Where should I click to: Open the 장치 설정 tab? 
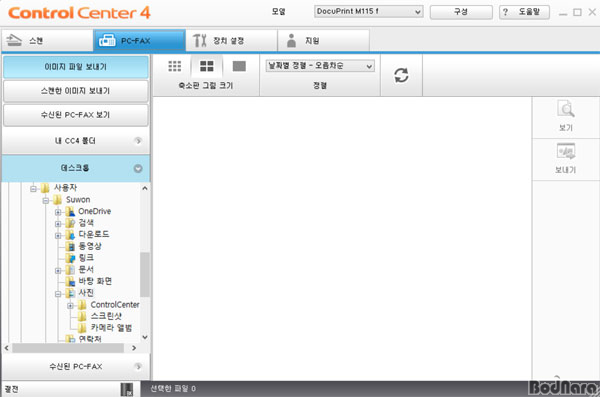point(232,40)
